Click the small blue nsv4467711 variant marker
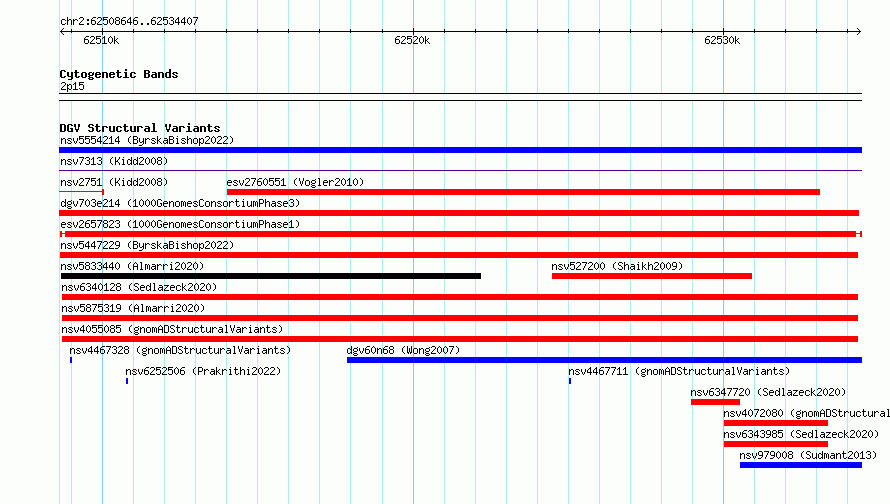 click(570, 381)
